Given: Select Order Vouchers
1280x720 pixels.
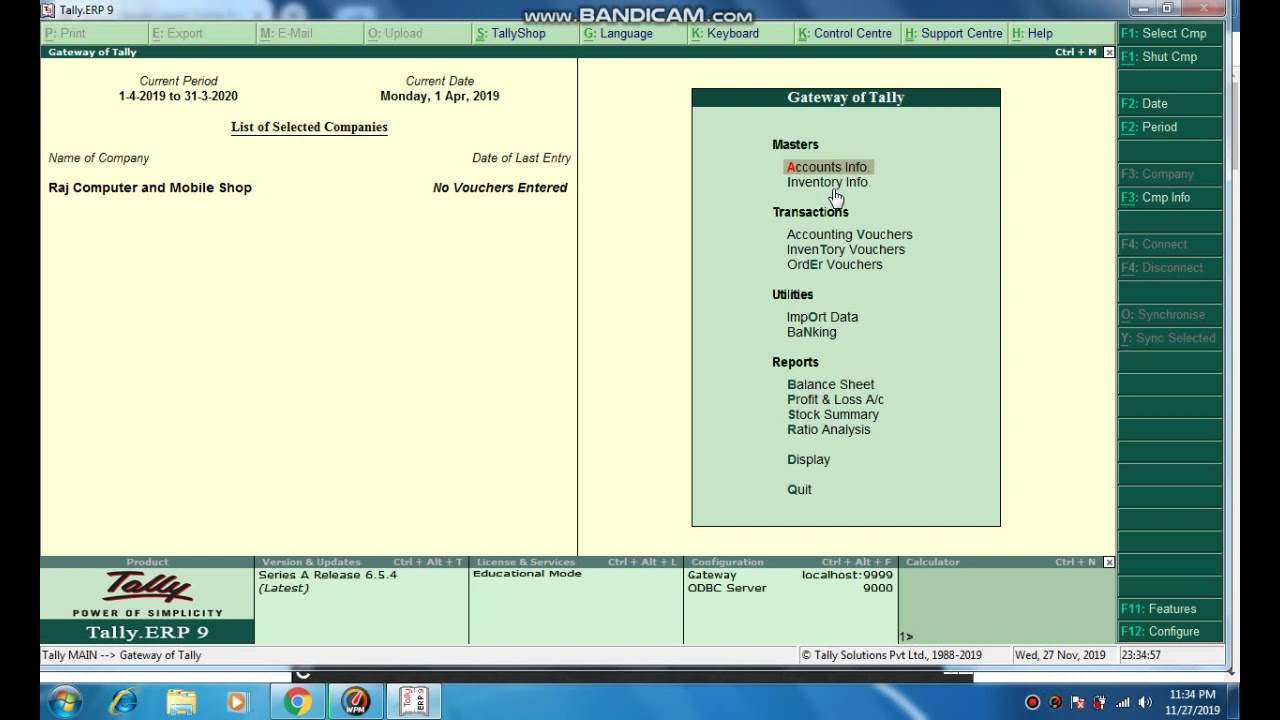Looking at the screenshot, I should [x=834, y=265].
